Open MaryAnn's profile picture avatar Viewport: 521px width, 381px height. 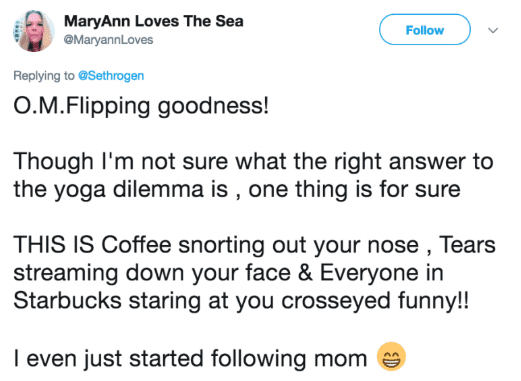34,31
